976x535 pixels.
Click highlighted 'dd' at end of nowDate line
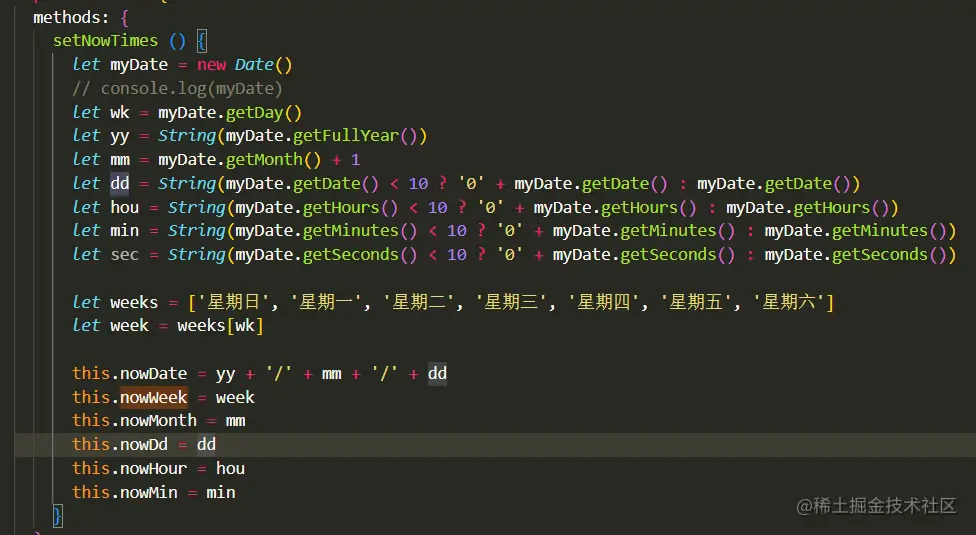pyautogui.click(x=437, y=373)
